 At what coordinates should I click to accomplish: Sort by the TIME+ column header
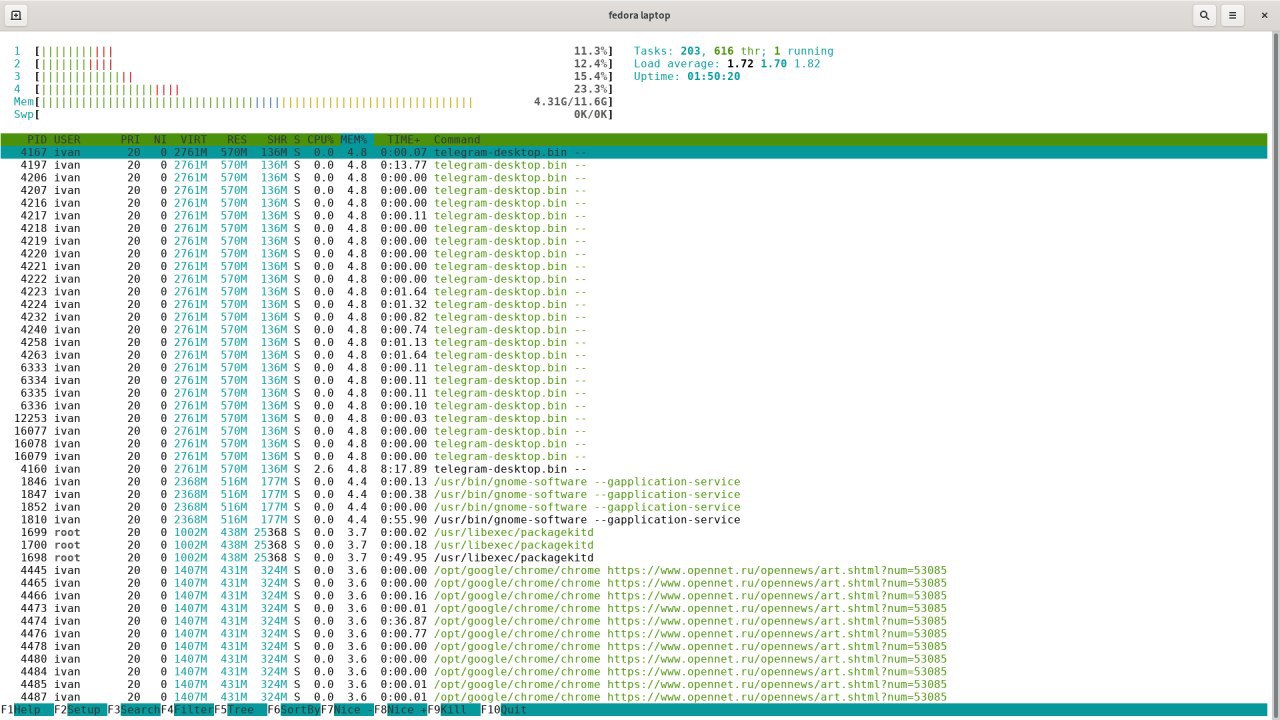point(404,140)
